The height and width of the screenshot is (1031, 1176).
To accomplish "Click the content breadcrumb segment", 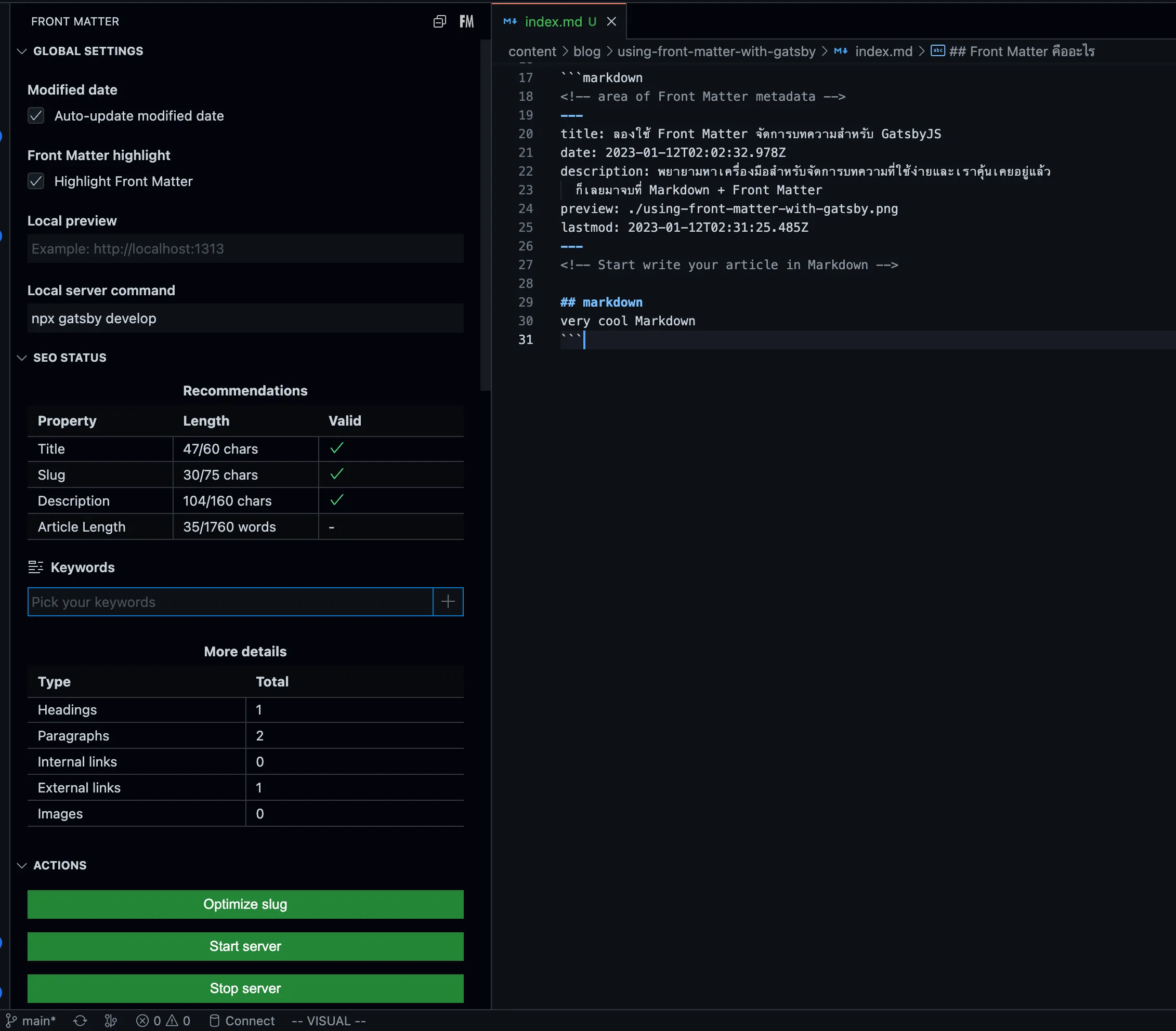I will pos(532,51).
